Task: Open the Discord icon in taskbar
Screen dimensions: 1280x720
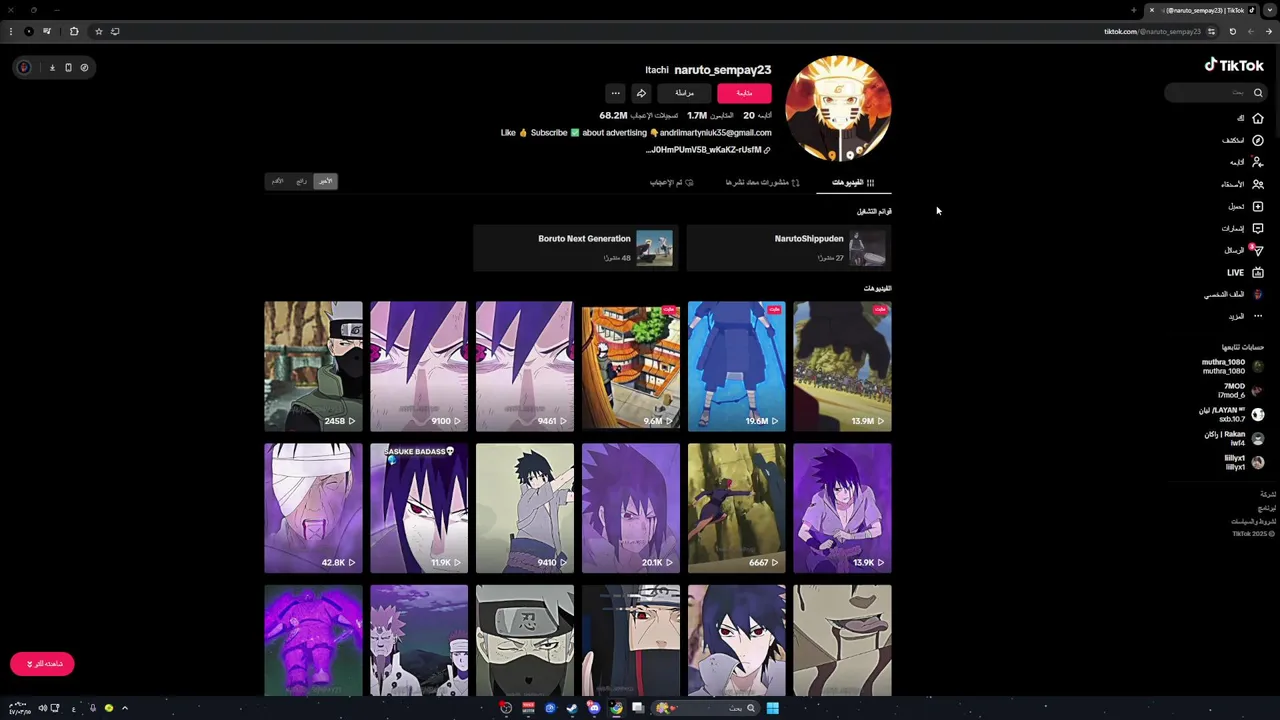Action: coord(594,708)
